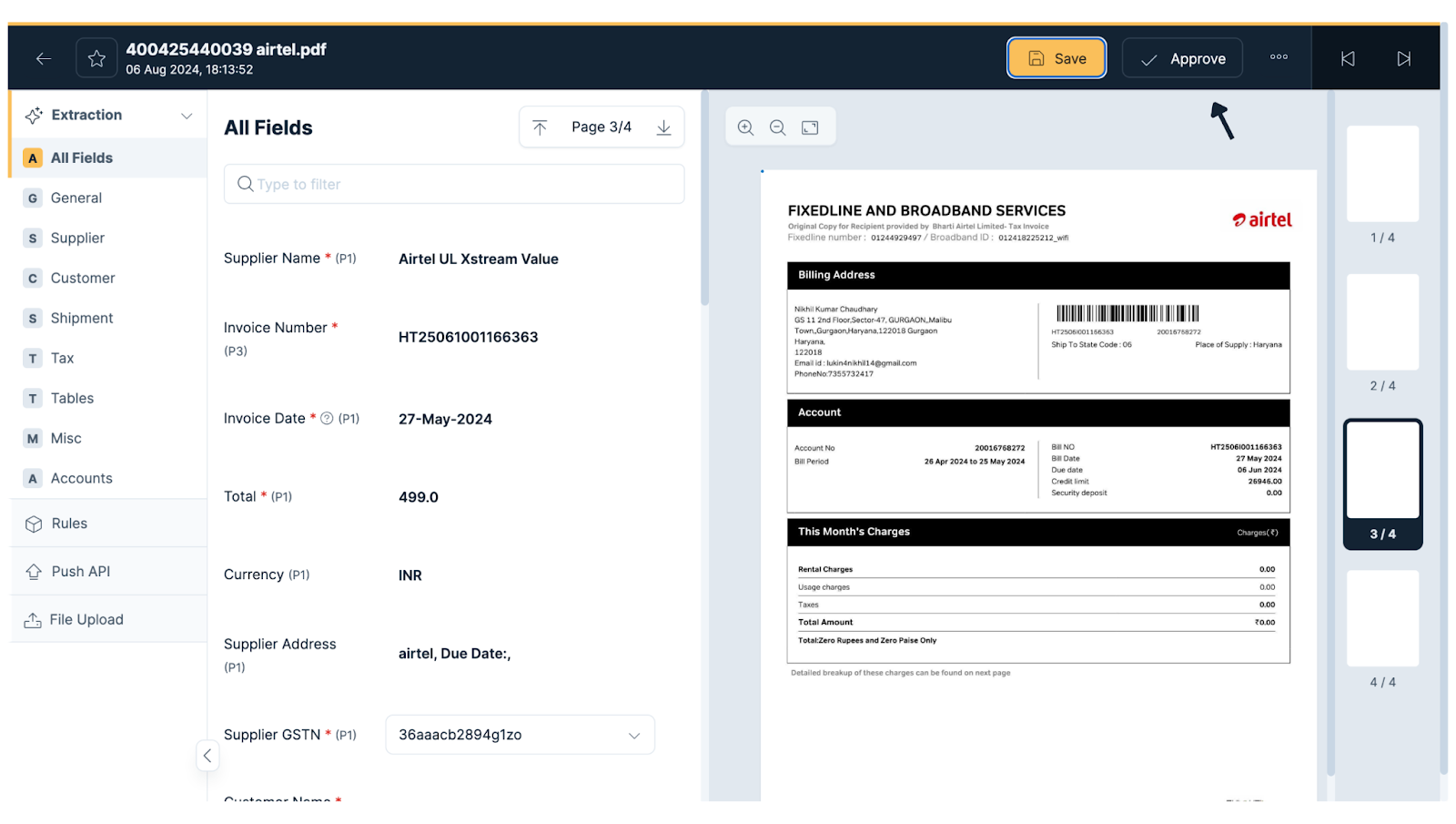The width and height of the screenshot is (1456, 824).
Task: Approve the invoice document
Action: pos(1182,58)
